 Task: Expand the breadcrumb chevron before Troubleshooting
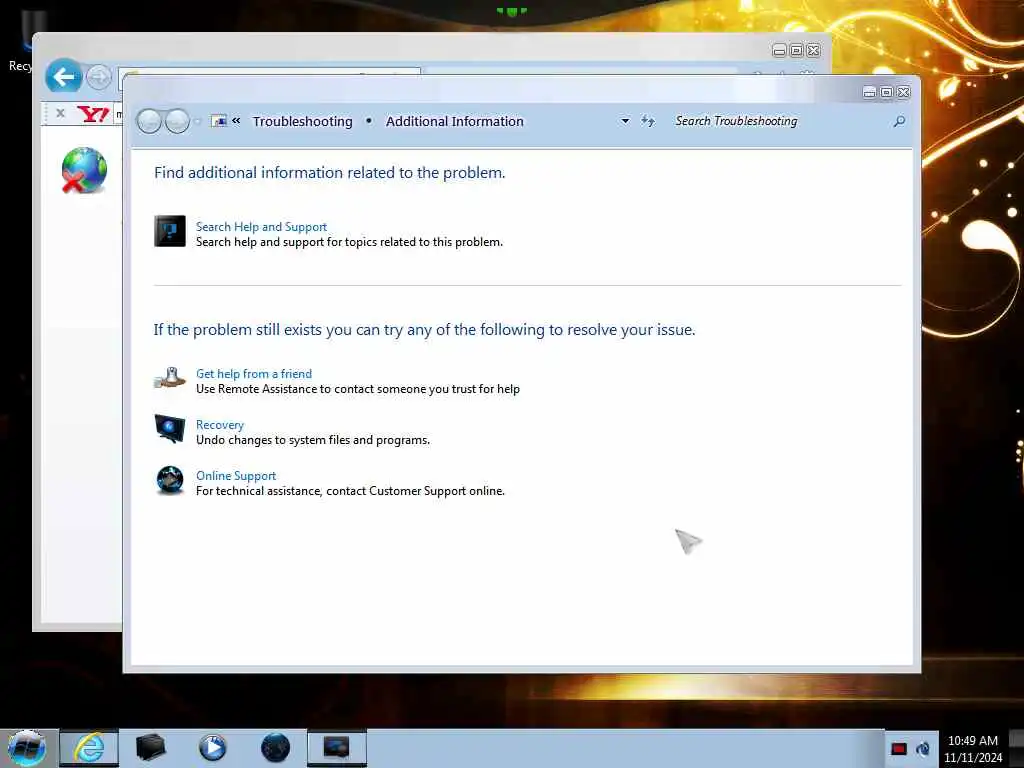pos(236,121)
